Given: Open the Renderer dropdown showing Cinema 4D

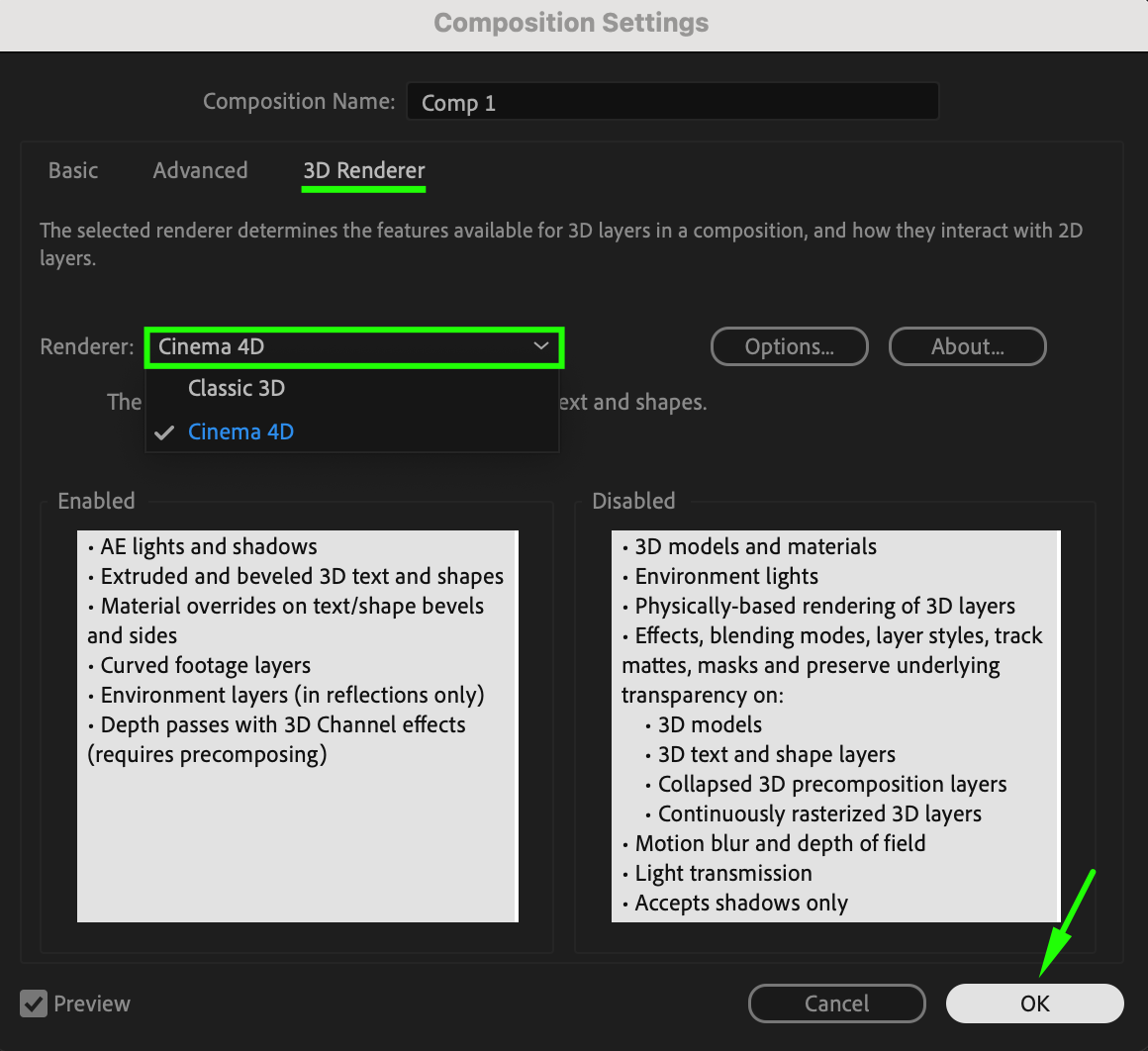Looking at the screenshot, I should [354, 347].
